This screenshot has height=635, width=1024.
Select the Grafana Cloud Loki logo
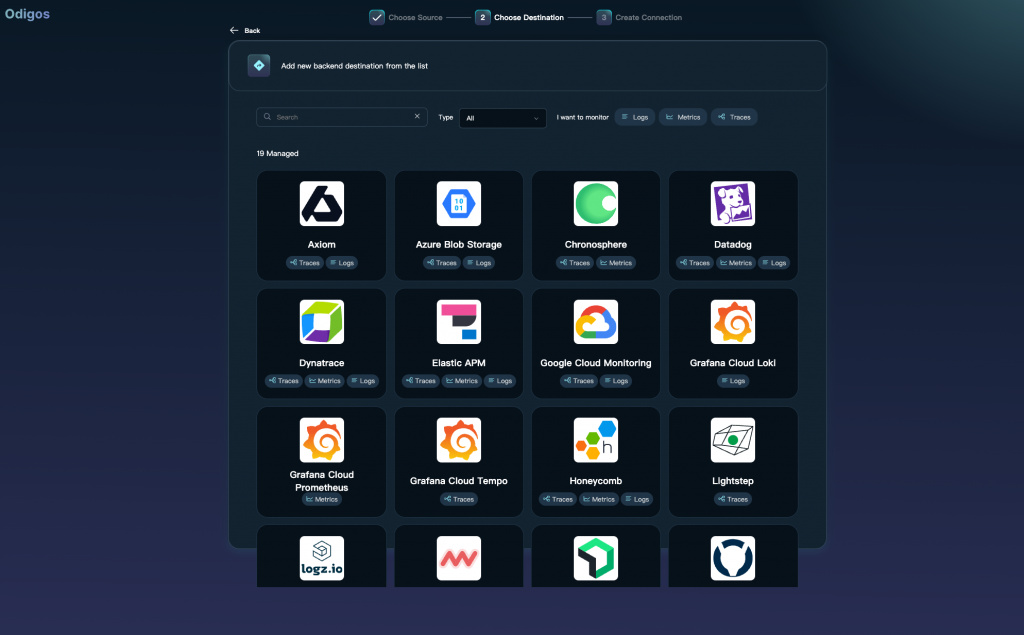pos(733,322)
